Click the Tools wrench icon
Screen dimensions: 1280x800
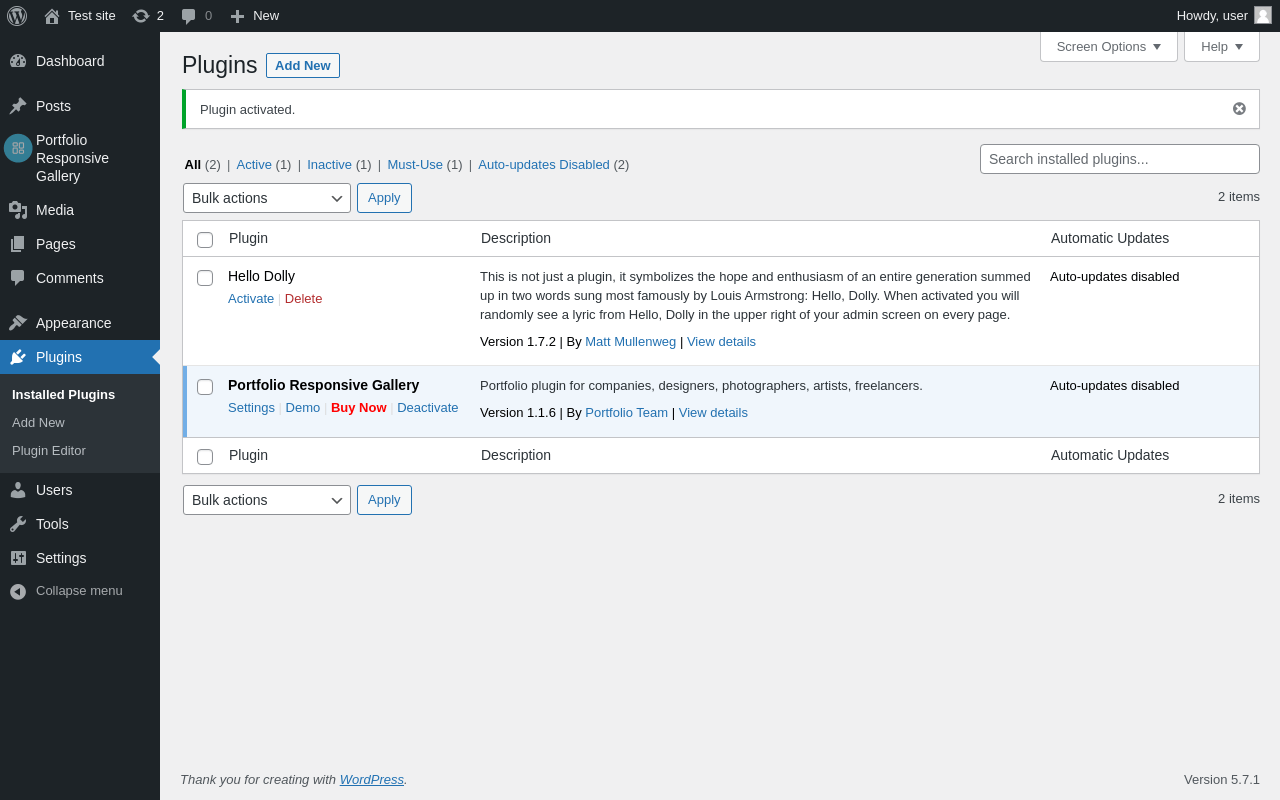[18, 524]
